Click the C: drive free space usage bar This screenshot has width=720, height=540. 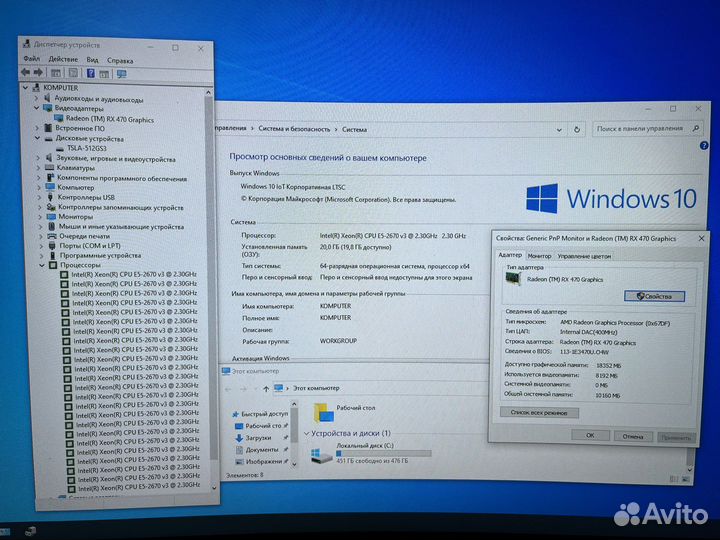click(x=384, y=453)
